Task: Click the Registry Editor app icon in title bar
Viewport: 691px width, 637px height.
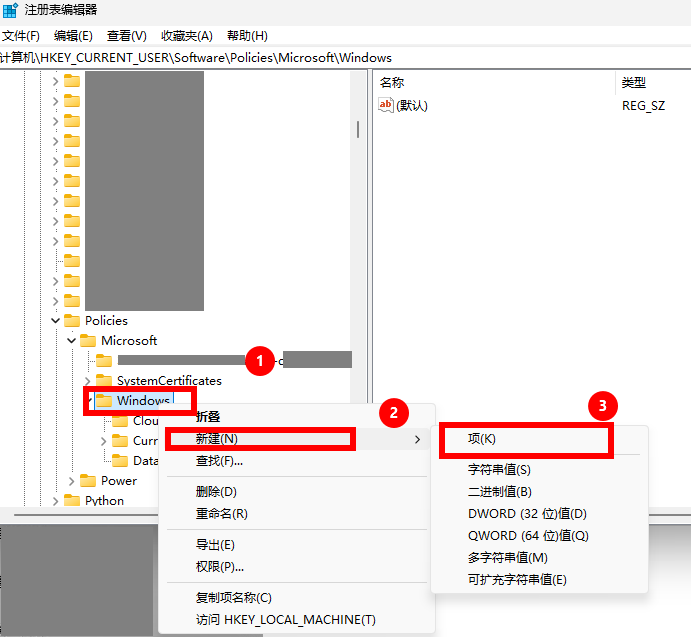Action: click(x=10, y=10)
